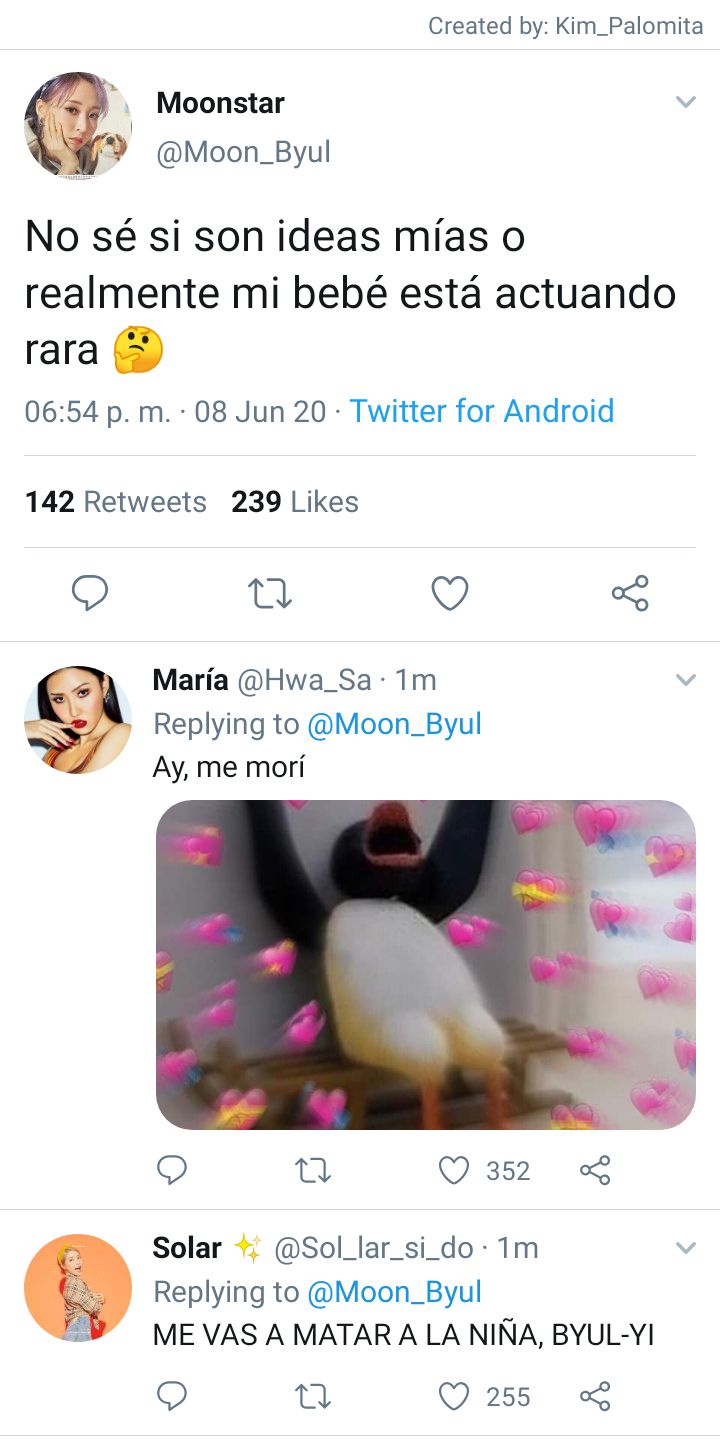Screen dimensions: 720x1448
Task: Reply to Moonstar's main tweet
Action: (x=90, y=594)
